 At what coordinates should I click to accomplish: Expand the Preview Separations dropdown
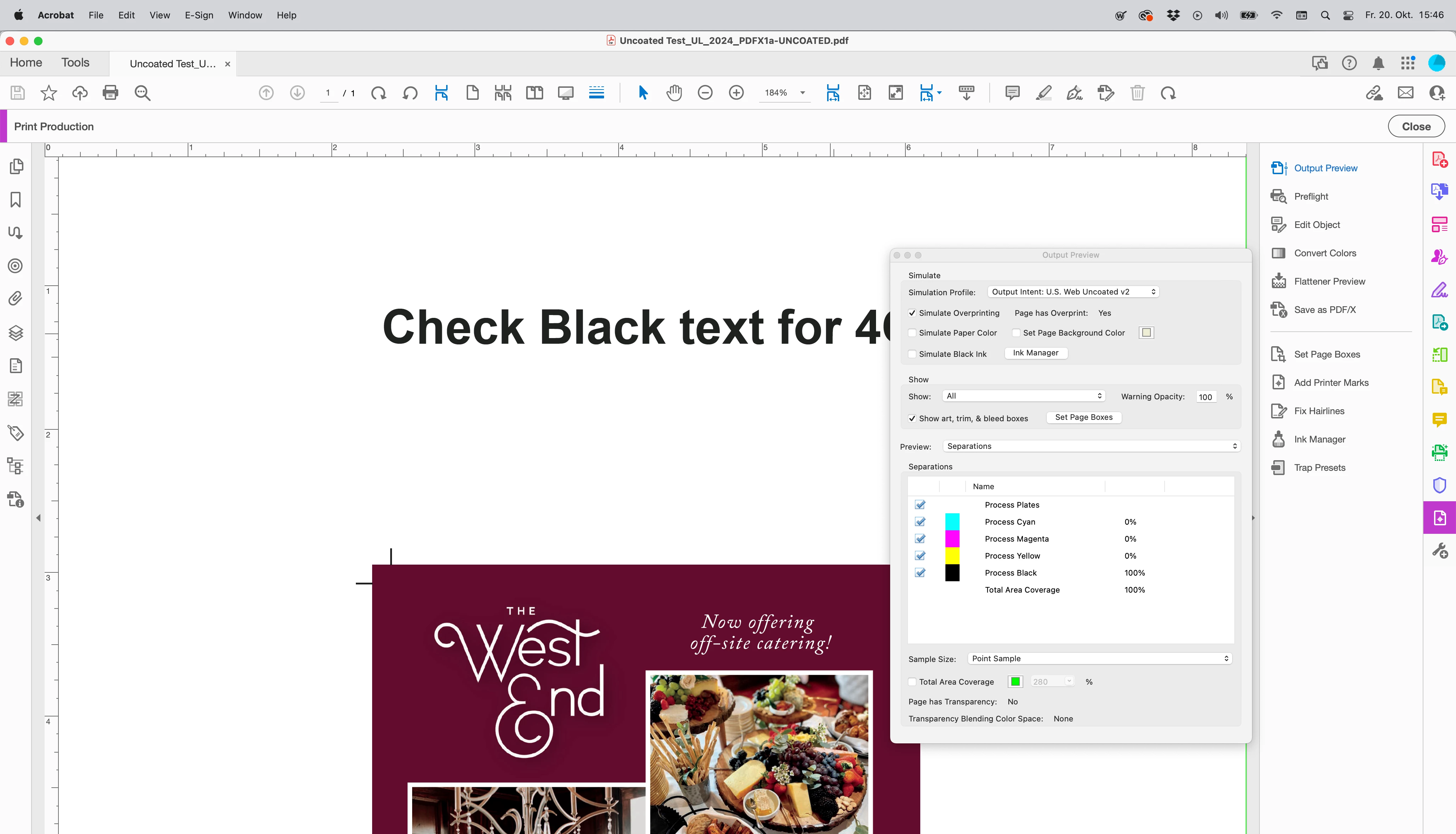pyautogui.click(x=1091, y=446)
